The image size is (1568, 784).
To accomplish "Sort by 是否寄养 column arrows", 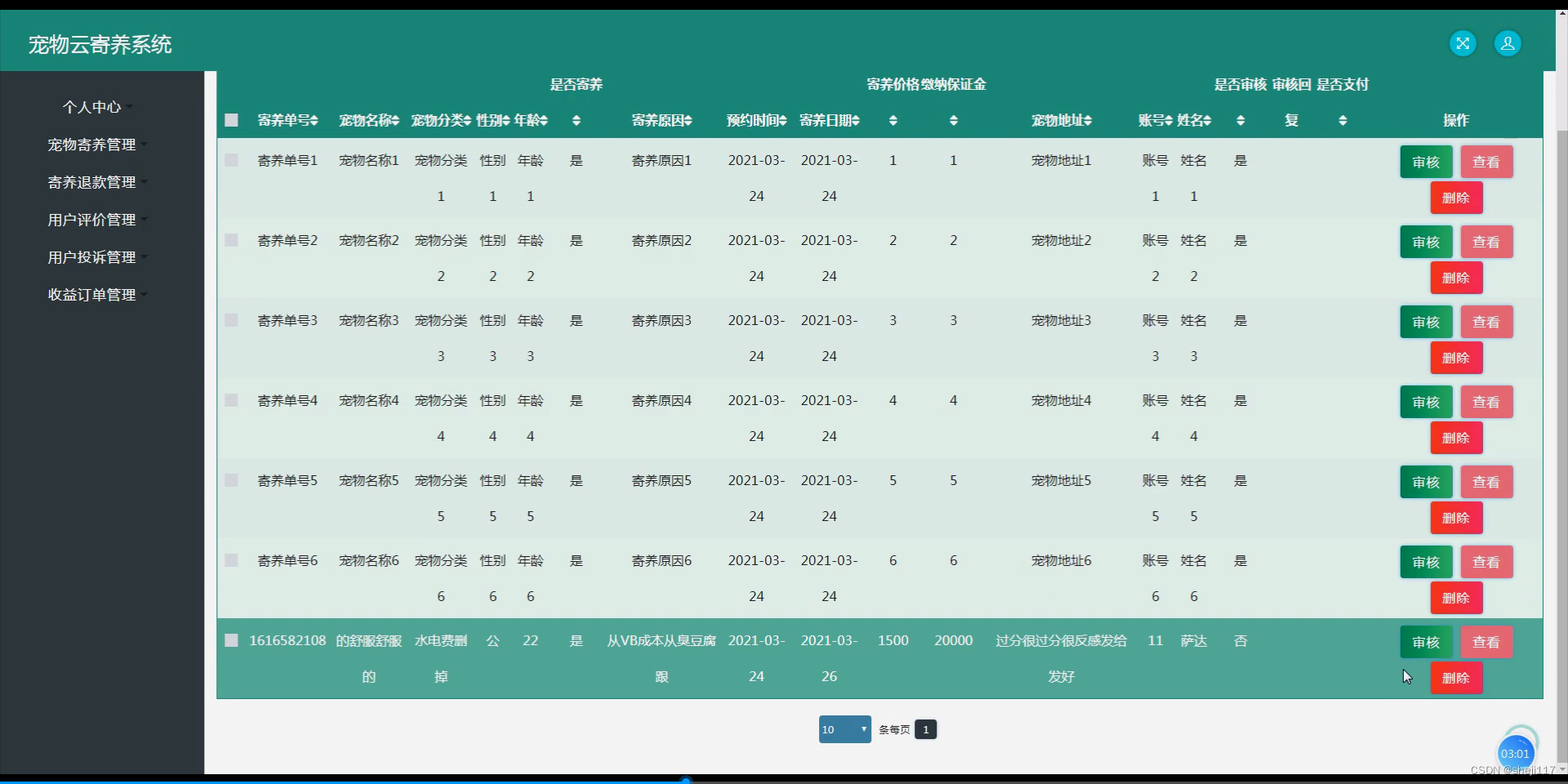I will tap(577, 121).
